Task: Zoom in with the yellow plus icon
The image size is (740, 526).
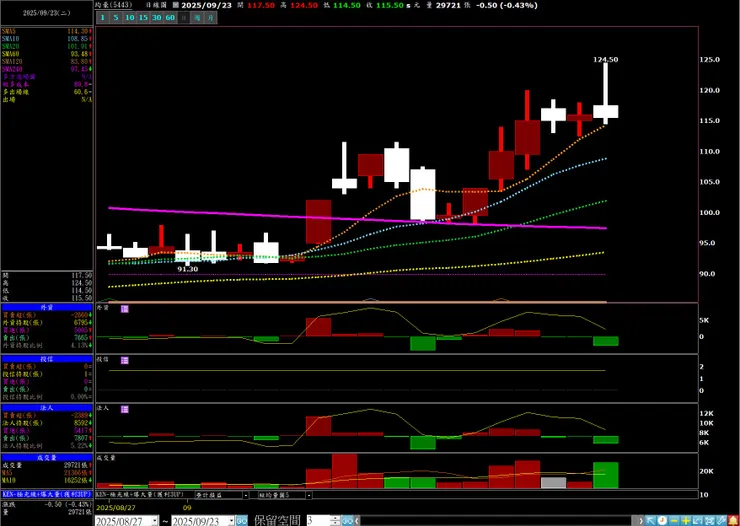Action: 686,521
